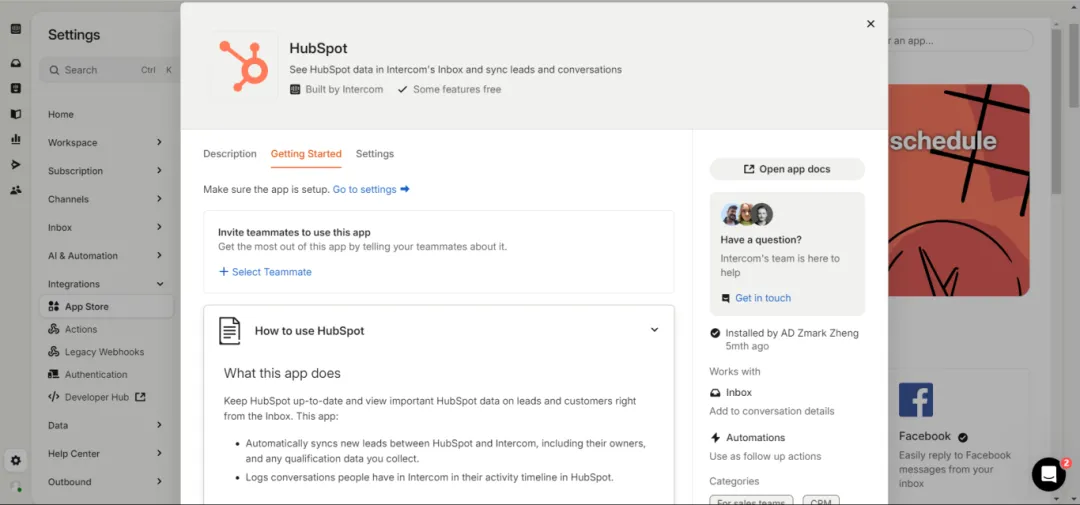Close the HubSpot app dialog
The height and width of the screenshot is (505, 1080).
pos(870,24)
